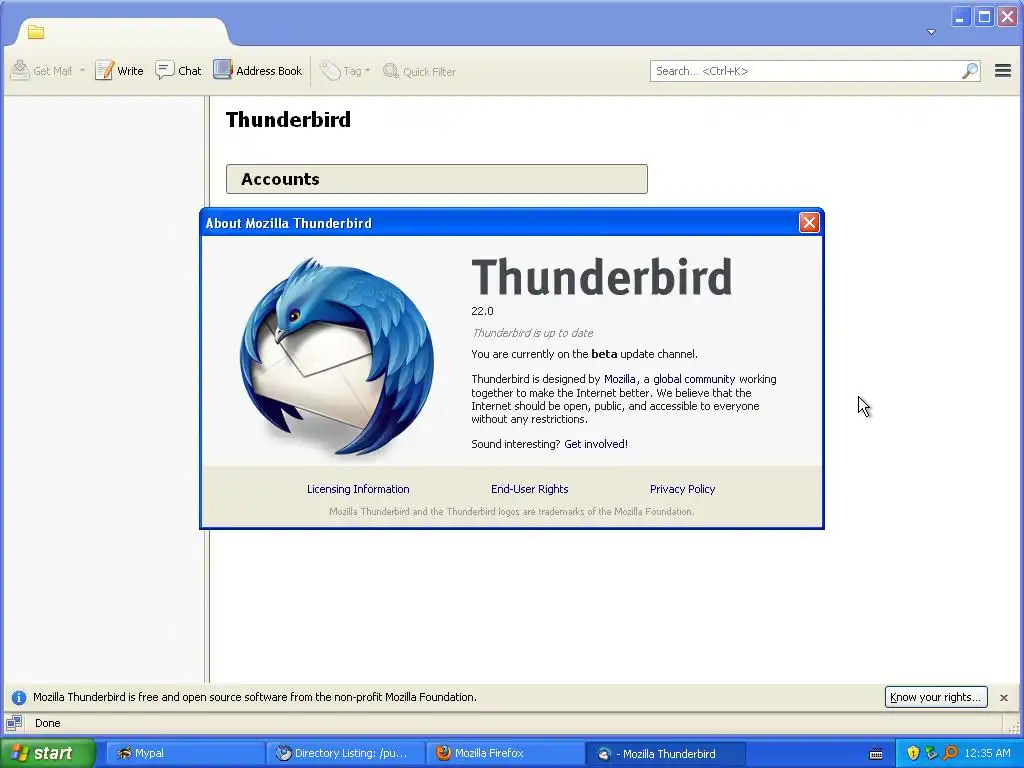Click version number 22.0 text
The height and width of the screenshot is (768, 1024).
[482, 312]
